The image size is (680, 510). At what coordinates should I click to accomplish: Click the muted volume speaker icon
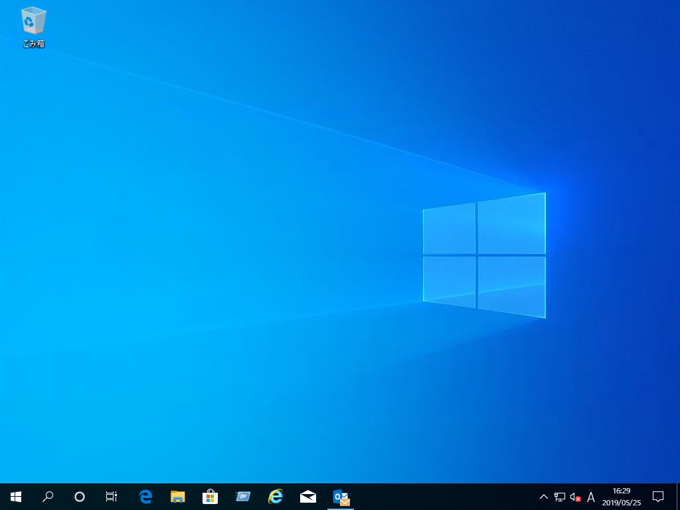575,497
